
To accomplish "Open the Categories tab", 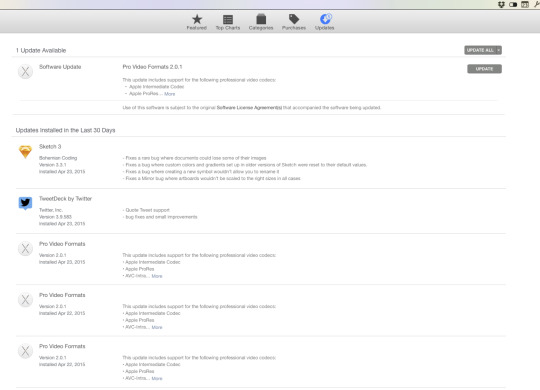I will coord(261,22).
